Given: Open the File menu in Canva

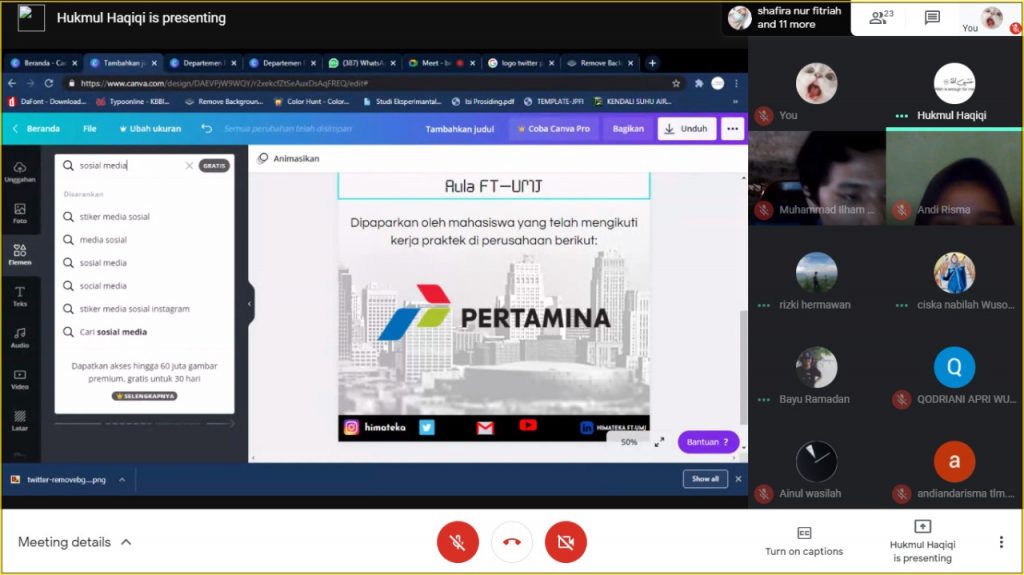Looking at the screenshot, I should (x=89, y=129).
